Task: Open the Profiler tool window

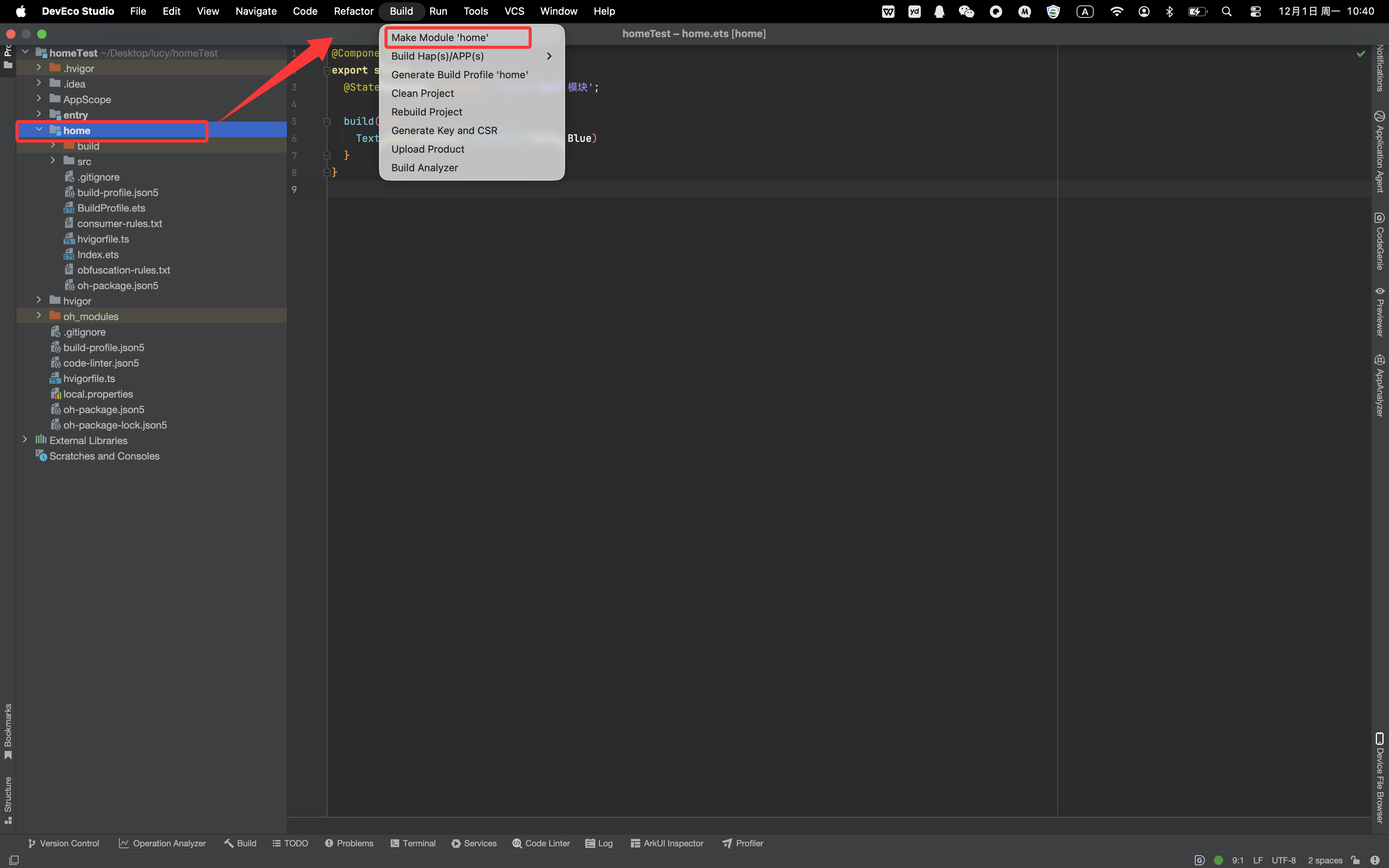Action: (x=743, y=843)
